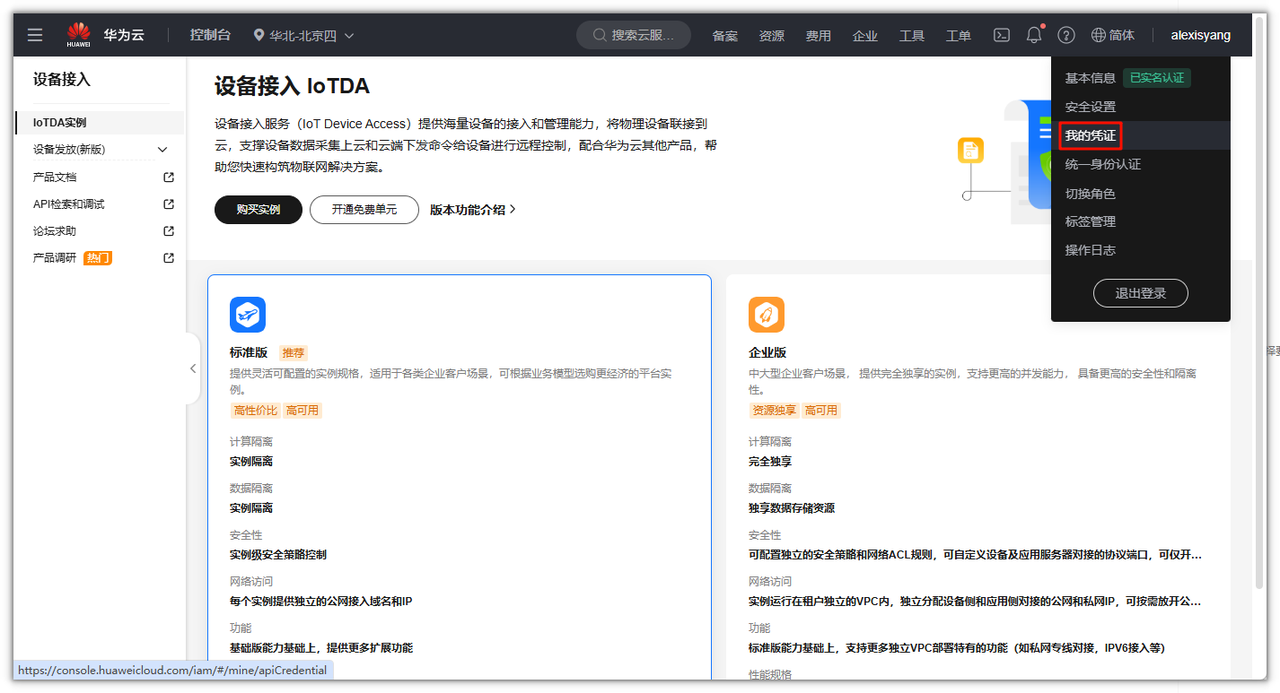Click the 购买实例 button
1280x693 pixels.
point(258,210)
